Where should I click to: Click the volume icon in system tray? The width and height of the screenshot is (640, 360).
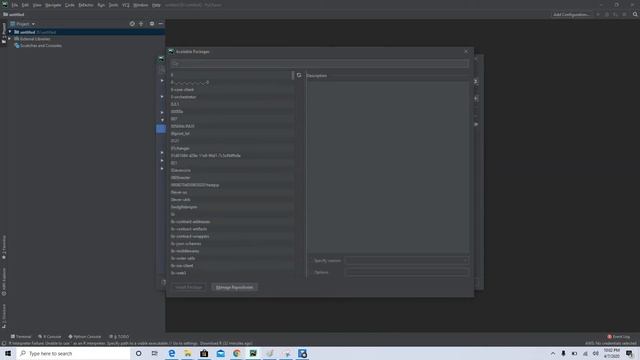tap(596, 353)
